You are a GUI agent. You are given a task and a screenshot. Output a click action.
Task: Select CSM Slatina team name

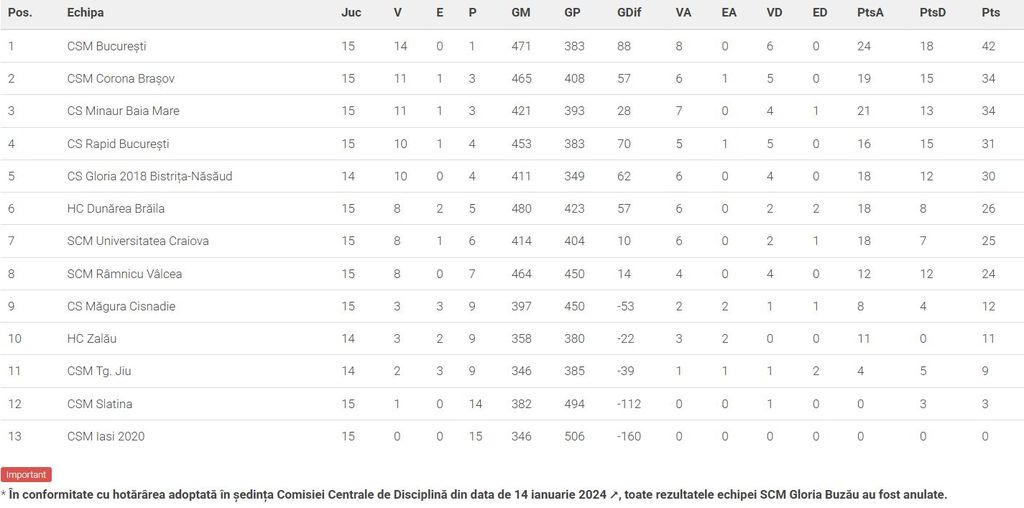(x=100, y=404)
